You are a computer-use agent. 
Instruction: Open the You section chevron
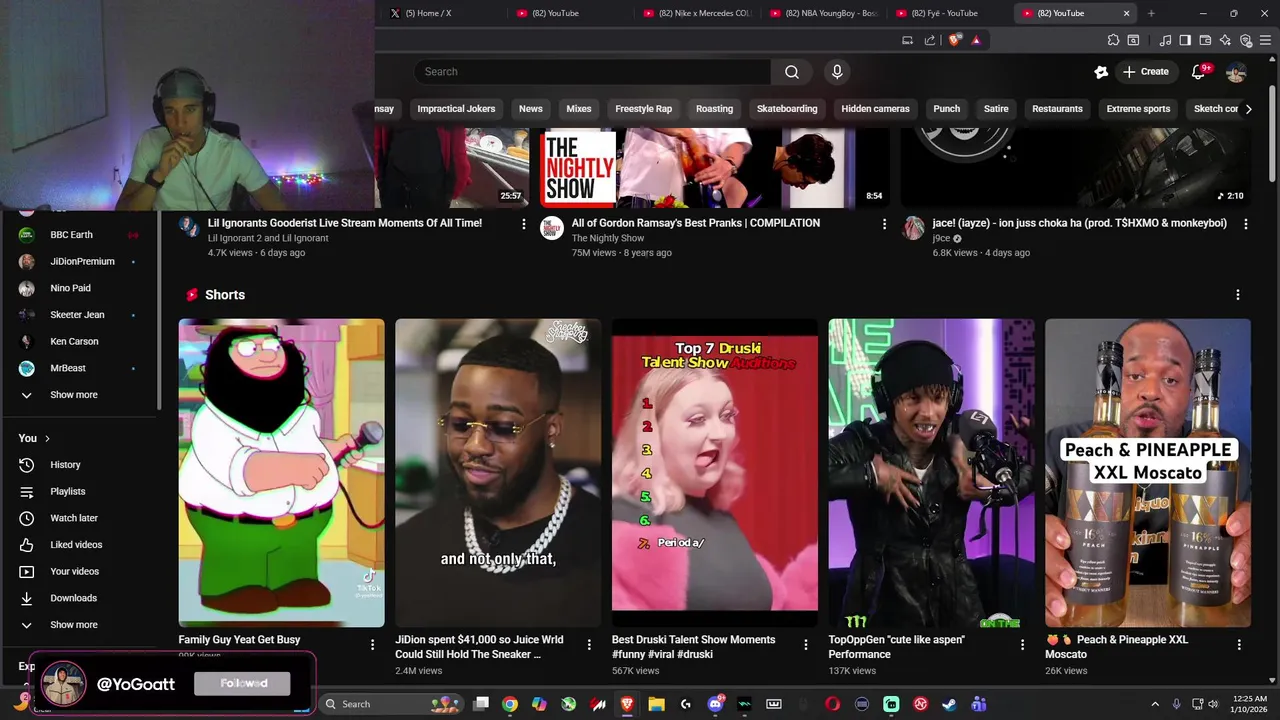pos(47,439)
